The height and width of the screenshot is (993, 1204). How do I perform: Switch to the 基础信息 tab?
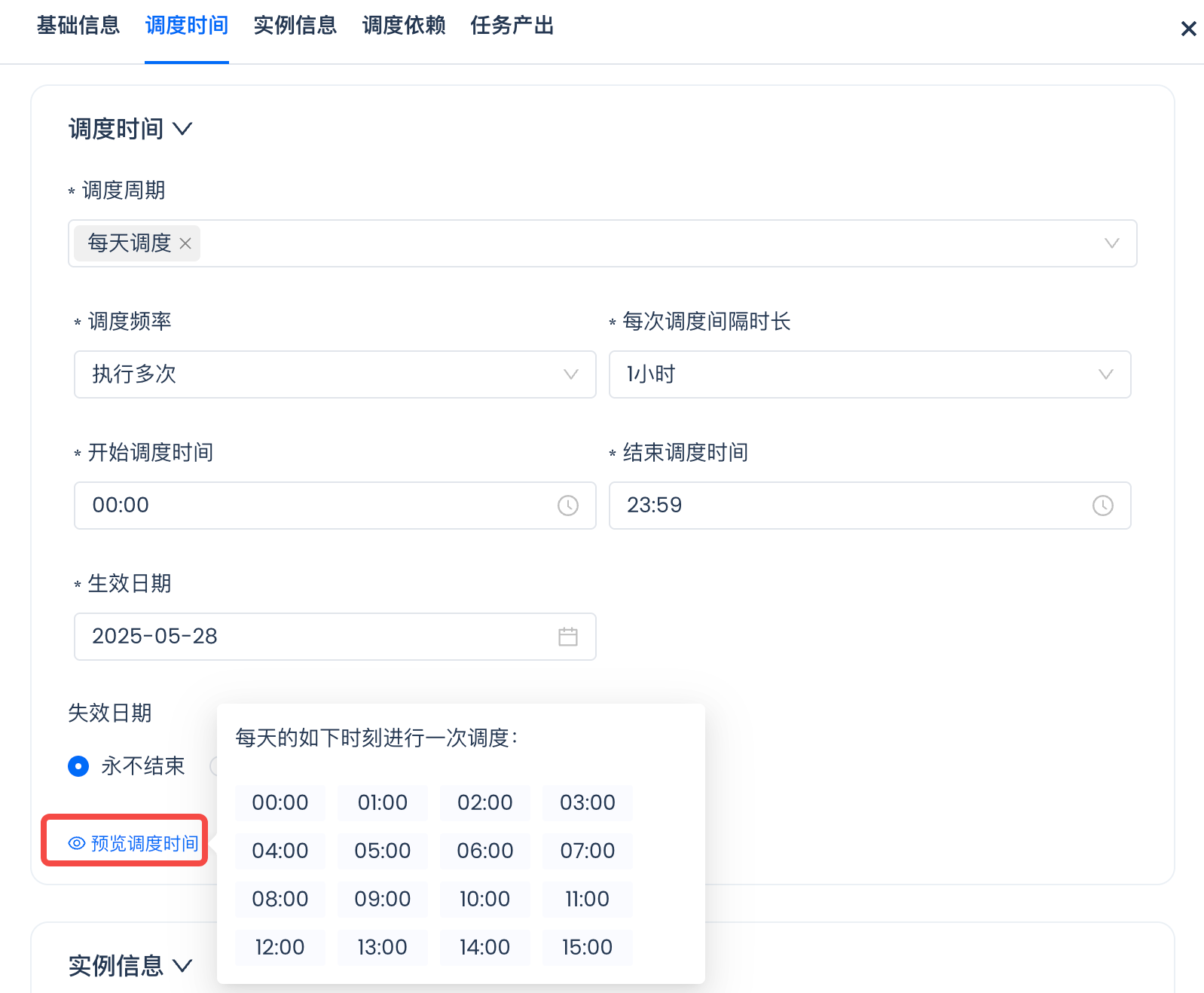pos(78,26)
